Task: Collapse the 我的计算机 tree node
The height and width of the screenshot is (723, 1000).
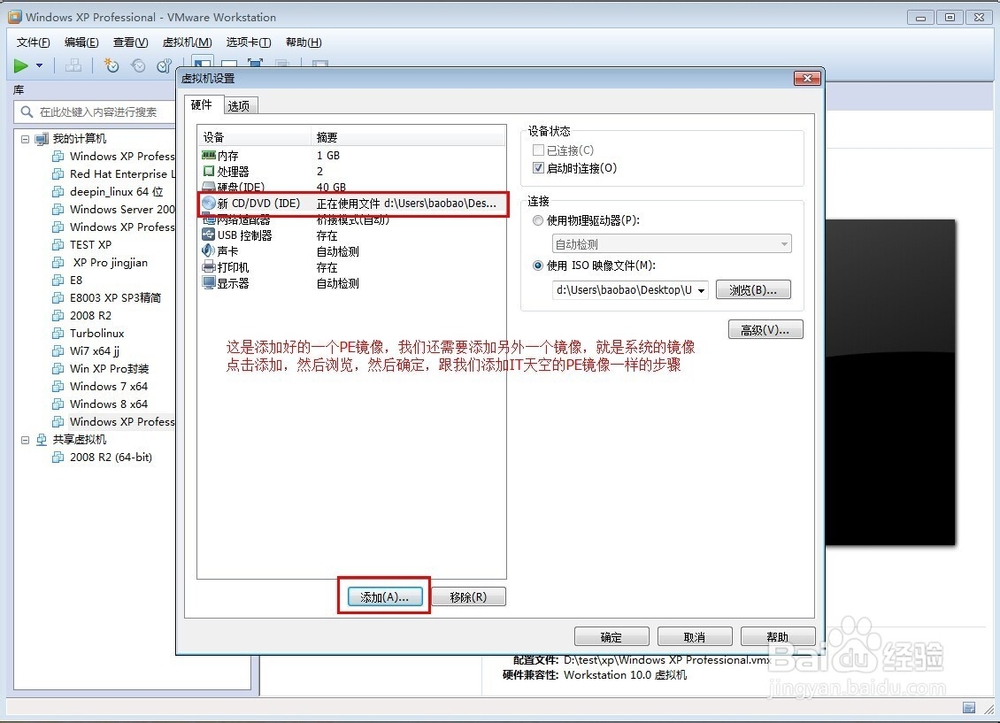Action: pyautogui.click(x=26, y=139)
